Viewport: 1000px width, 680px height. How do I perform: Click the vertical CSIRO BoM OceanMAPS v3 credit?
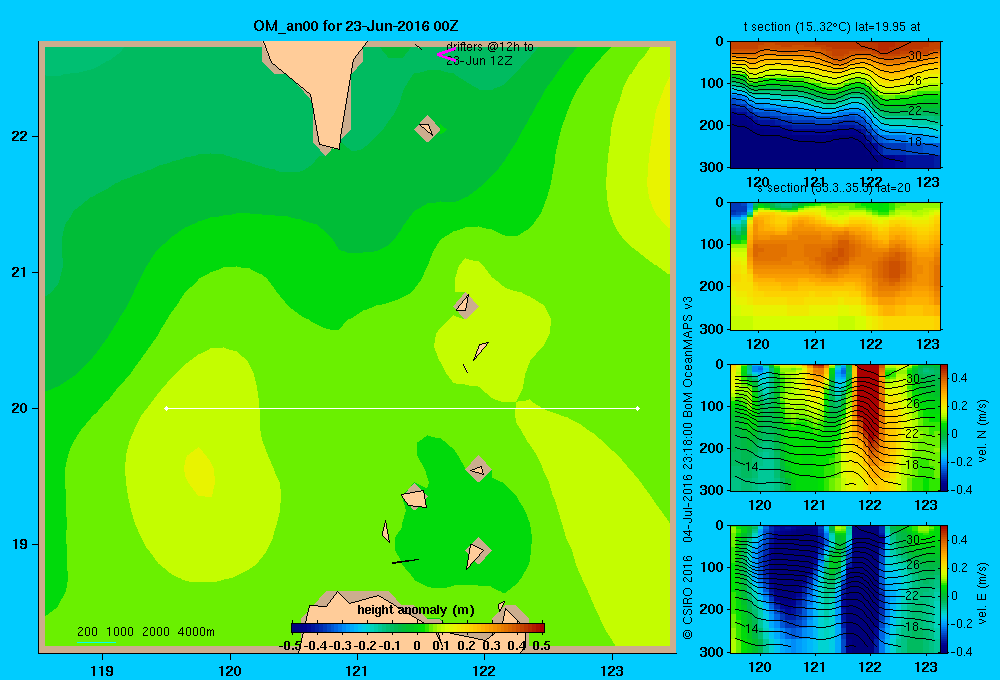click(688, 468)
